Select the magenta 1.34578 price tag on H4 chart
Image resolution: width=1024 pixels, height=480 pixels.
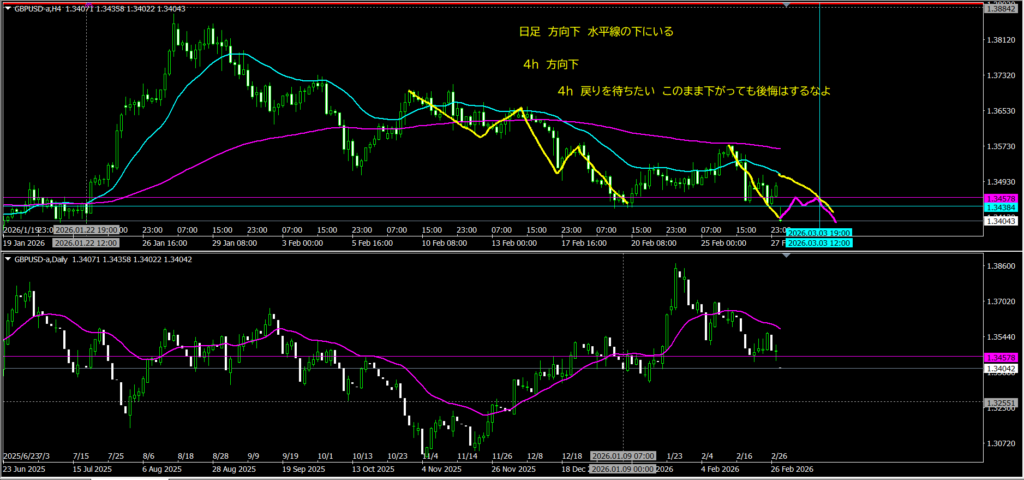(1001, 199)
